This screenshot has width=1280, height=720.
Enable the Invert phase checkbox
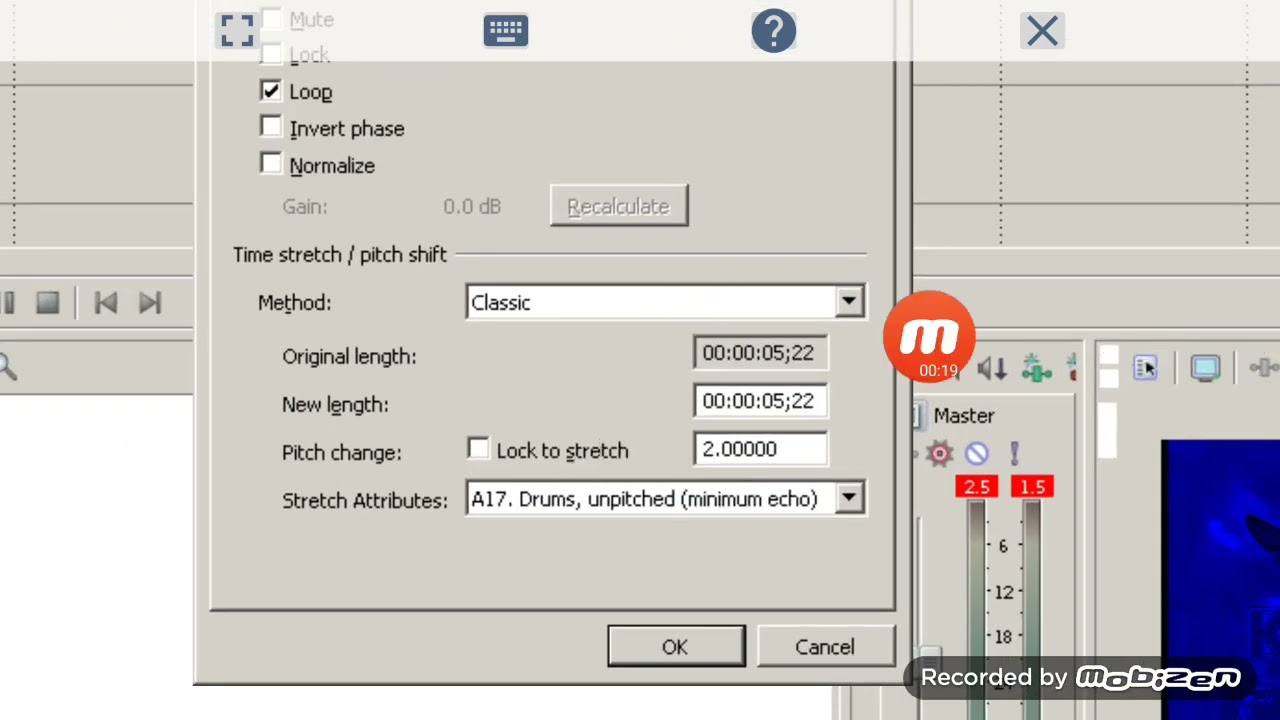(x=271, y=128)
